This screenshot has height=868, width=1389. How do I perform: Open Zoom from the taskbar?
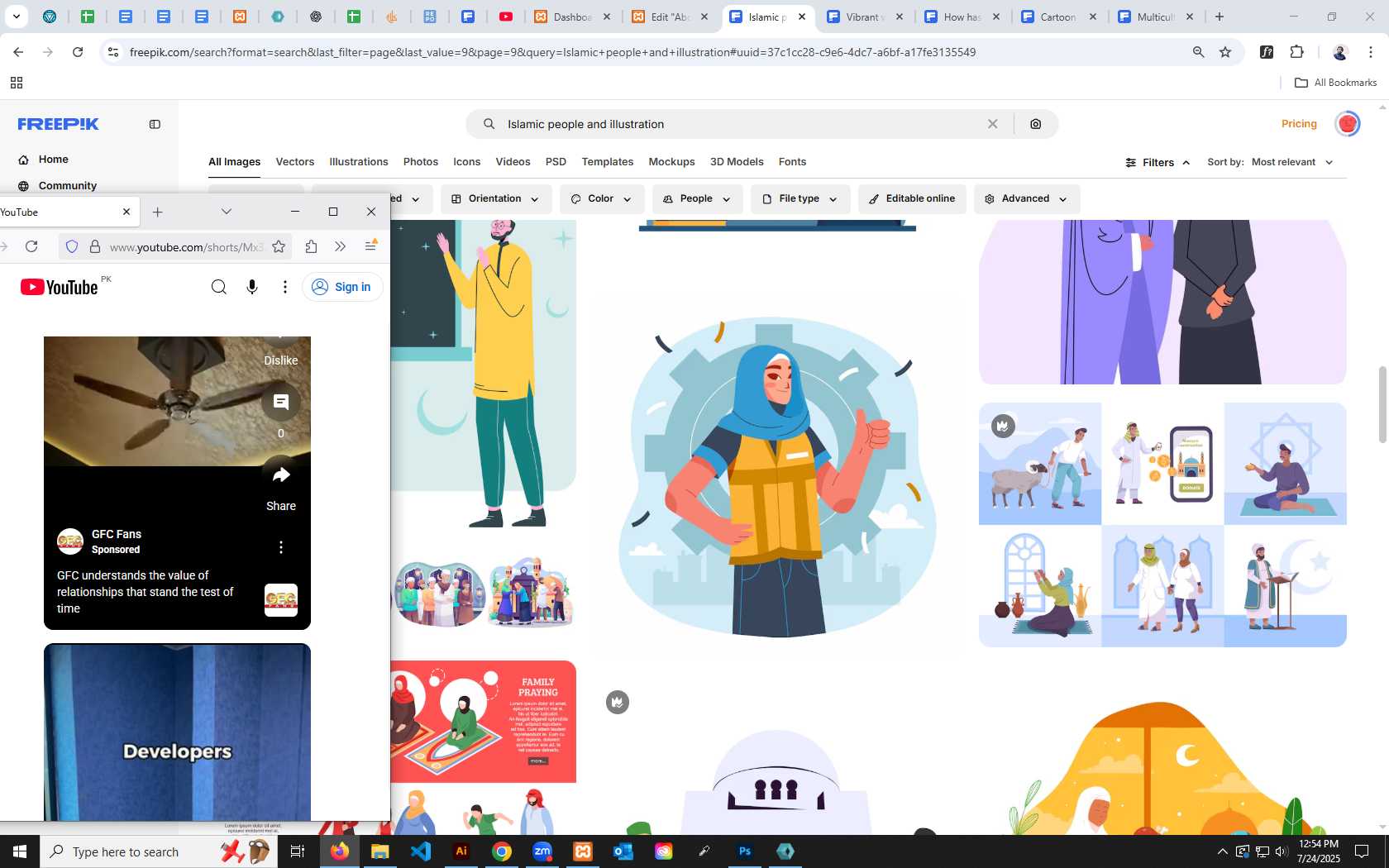click(542, 851)
